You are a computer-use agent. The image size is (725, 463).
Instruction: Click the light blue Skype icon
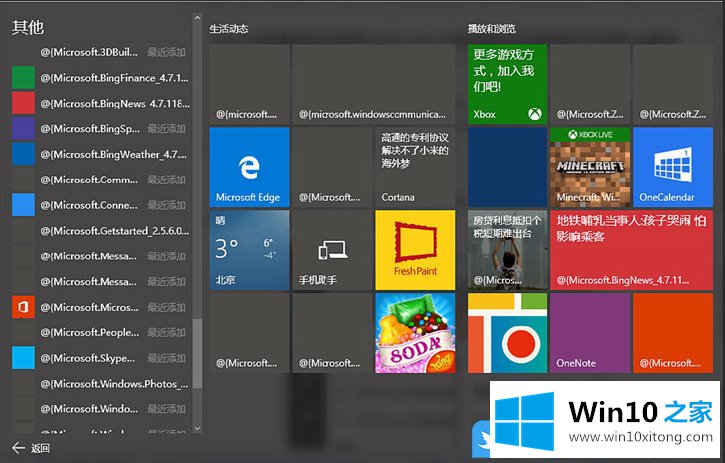click(x=23, y=358)
